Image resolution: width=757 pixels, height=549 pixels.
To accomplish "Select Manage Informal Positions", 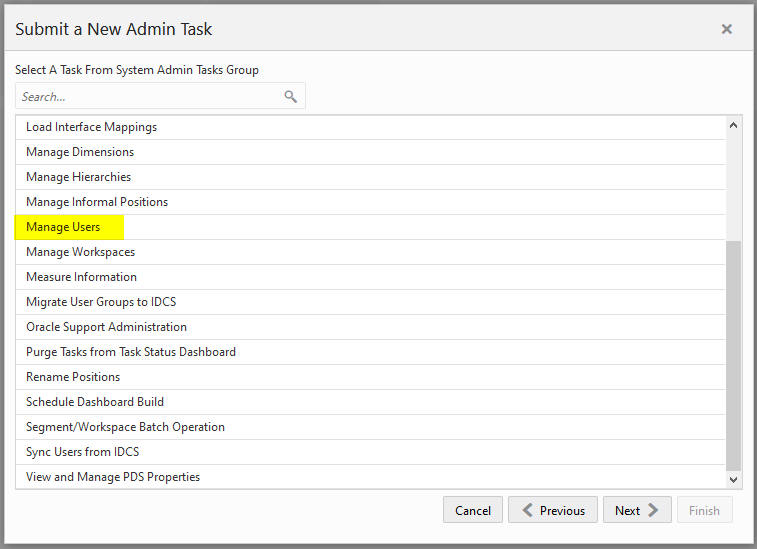I will coord(370,202).
